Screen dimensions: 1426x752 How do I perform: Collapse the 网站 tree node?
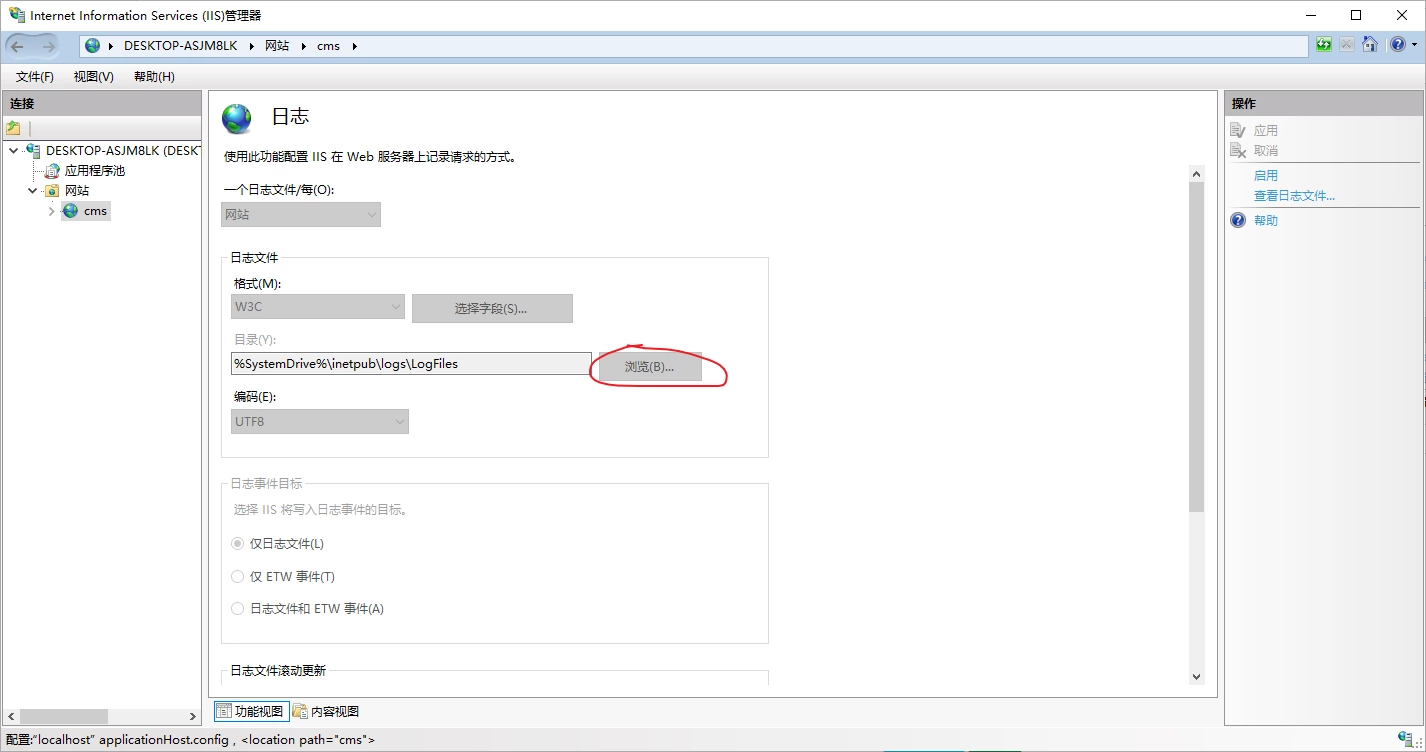coord(32,191)
